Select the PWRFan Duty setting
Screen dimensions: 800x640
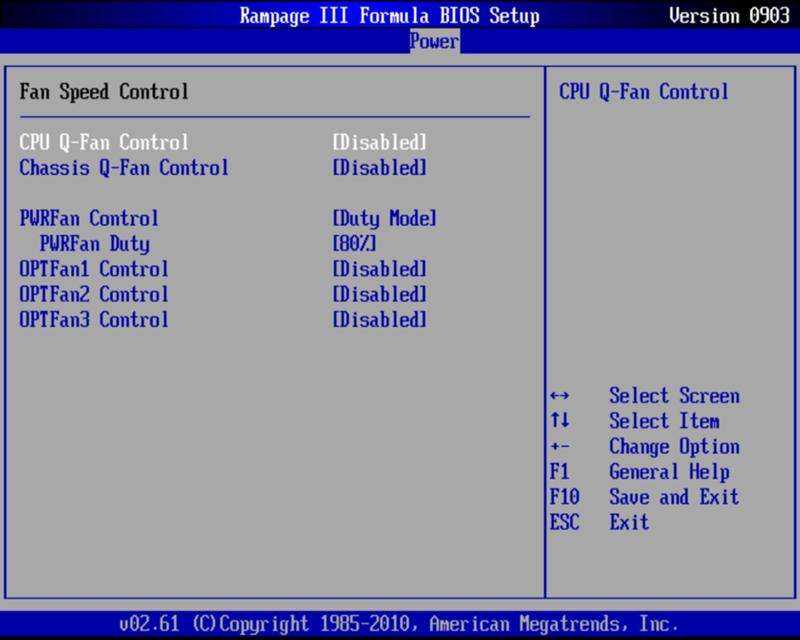95,243
